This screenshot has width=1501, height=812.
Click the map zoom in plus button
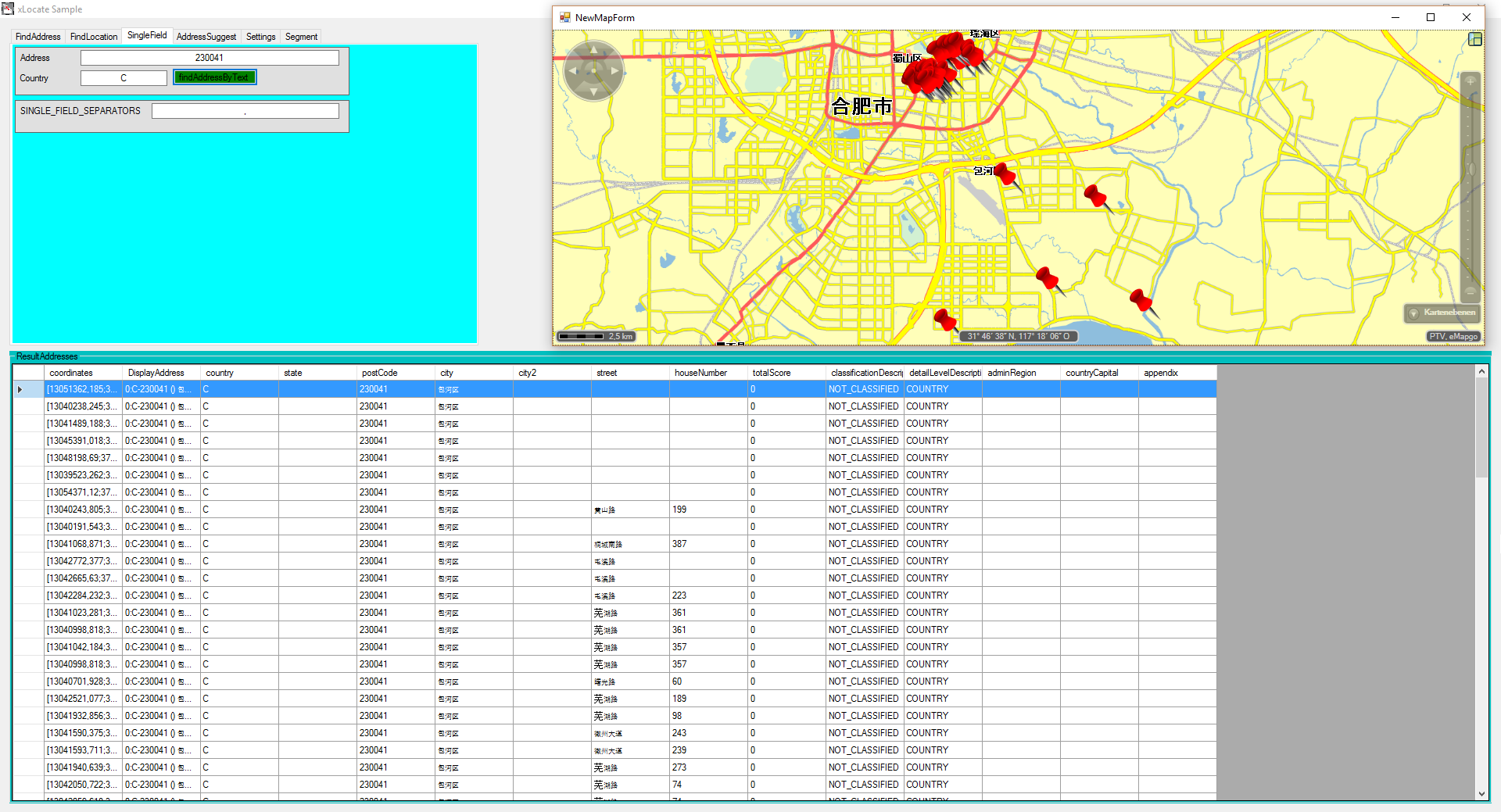coord(1470,81)
